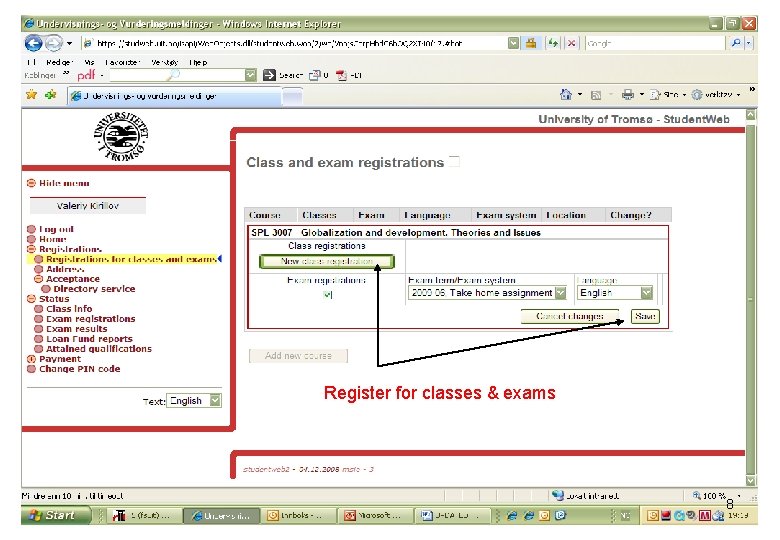The image size is (780, 540).
Task: Click the page vertical scrollbar up arrow
Action: (x=751, y=115)
